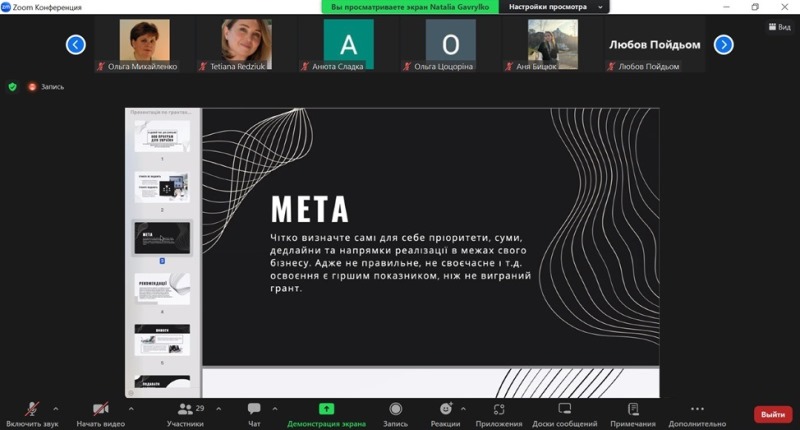Open Доски сообщений whiteboards
The width and height of the screenshot is (800, 430).
[565, 415]
